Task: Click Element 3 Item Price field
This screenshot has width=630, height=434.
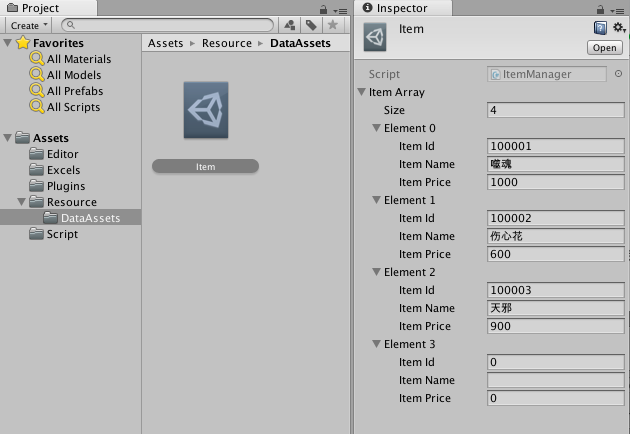Action: (x=556, y=398)
